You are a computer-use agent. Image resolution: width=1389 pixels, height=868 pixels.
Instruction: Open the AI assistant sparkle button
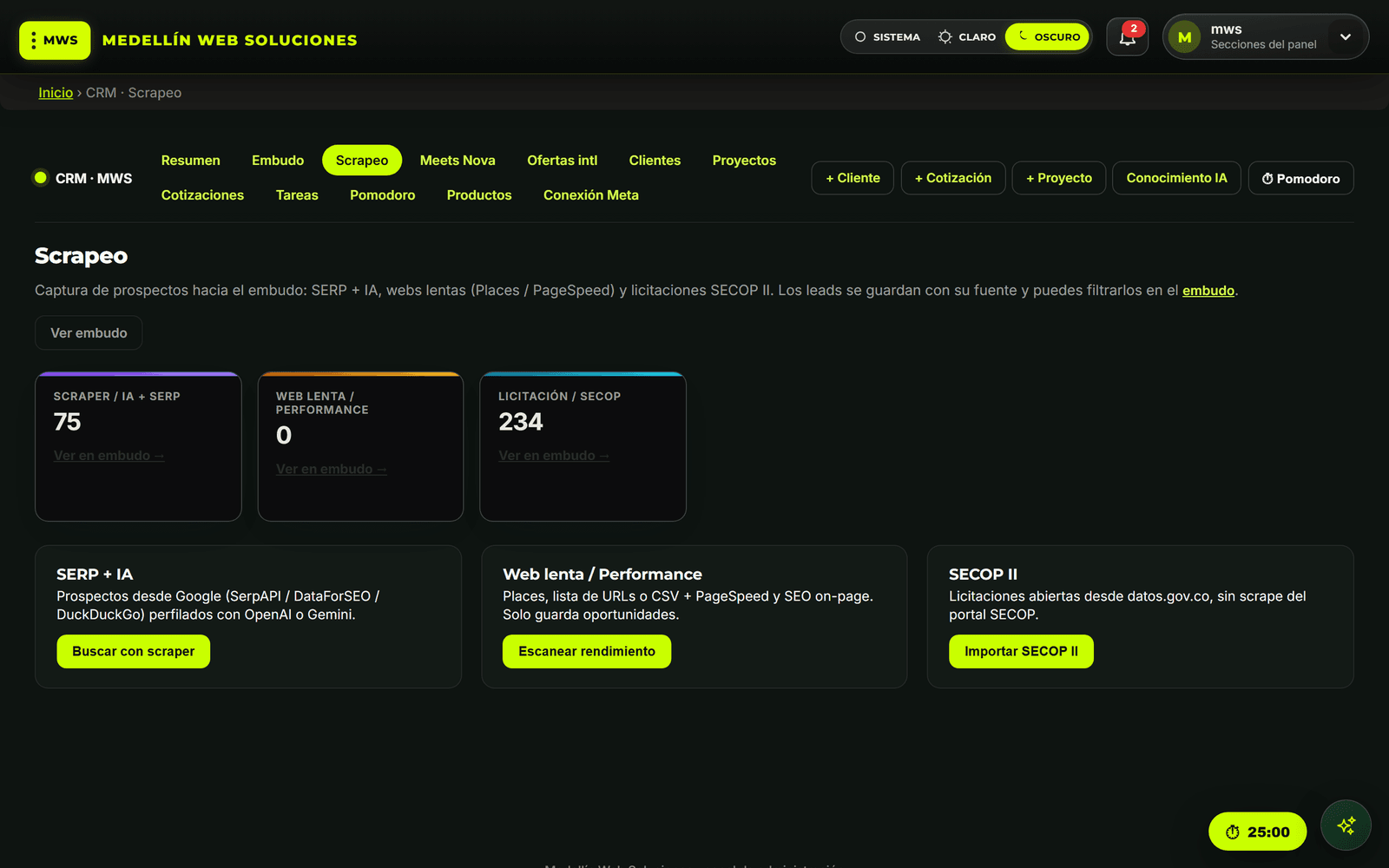[1346, 825]
